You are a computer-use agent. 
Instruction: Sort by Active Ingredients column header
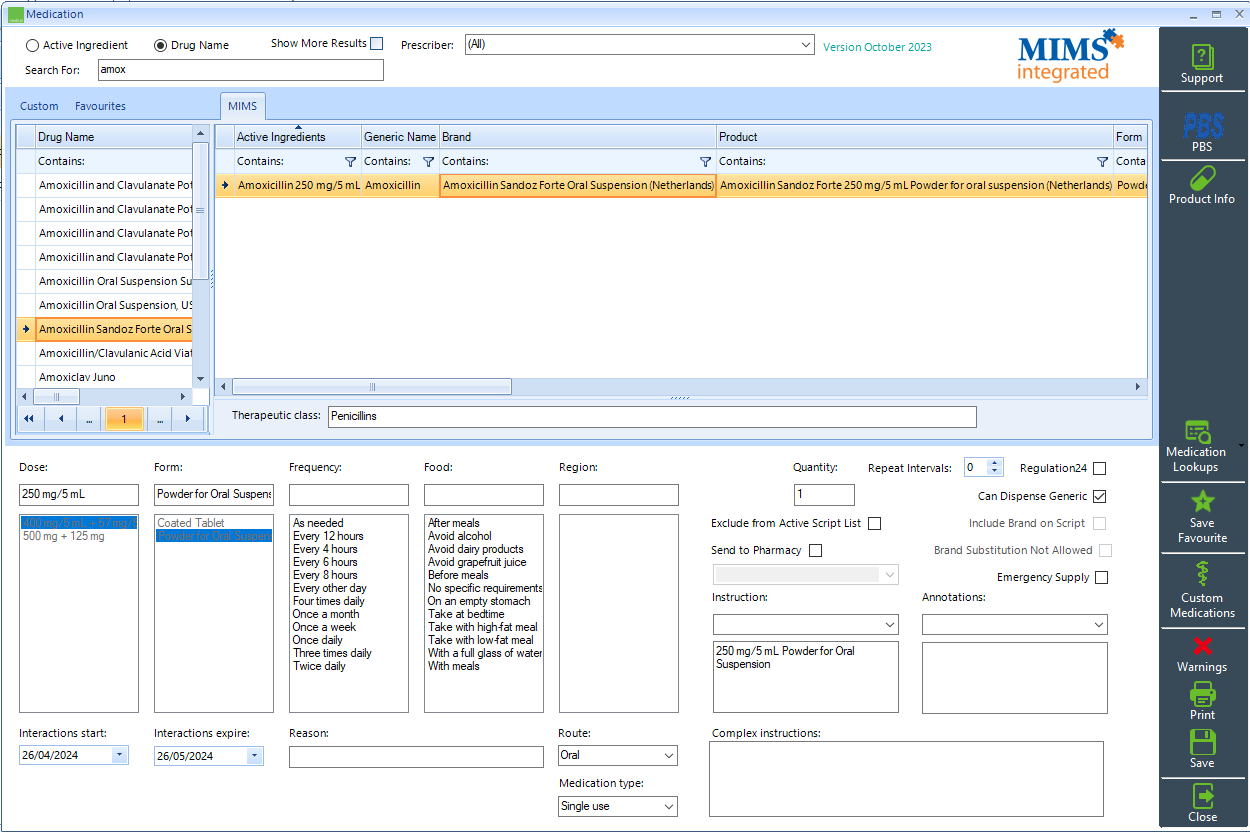coord(297,137)
